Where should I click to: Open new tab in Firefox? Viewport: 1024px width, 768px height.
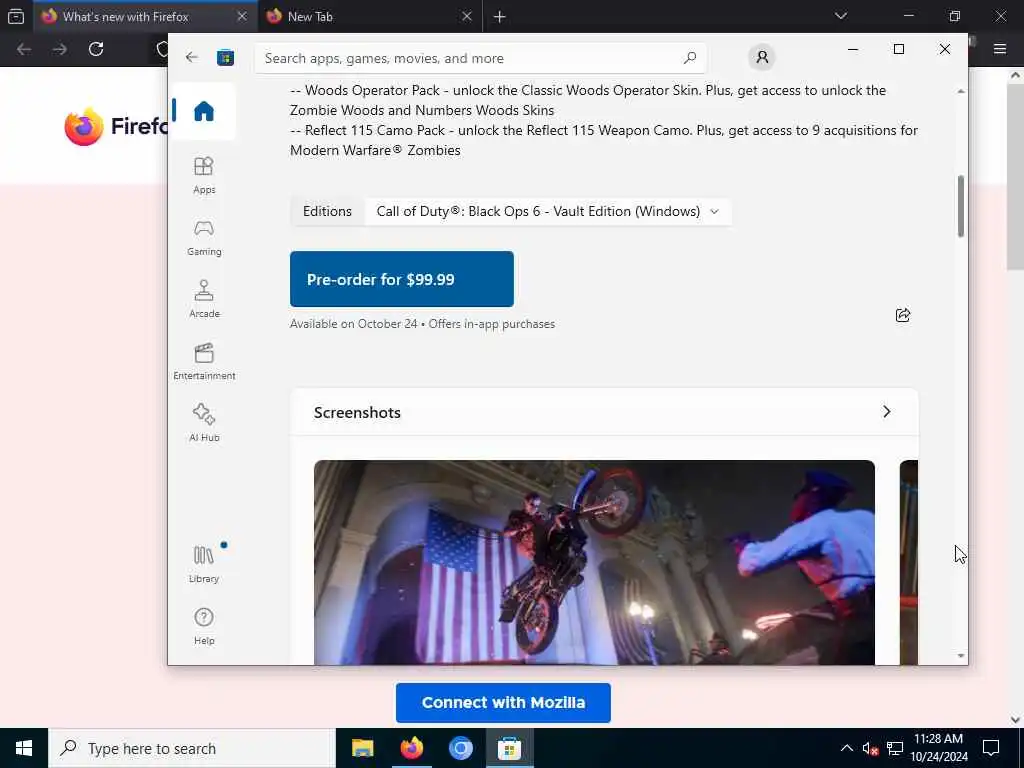point(500,17)
